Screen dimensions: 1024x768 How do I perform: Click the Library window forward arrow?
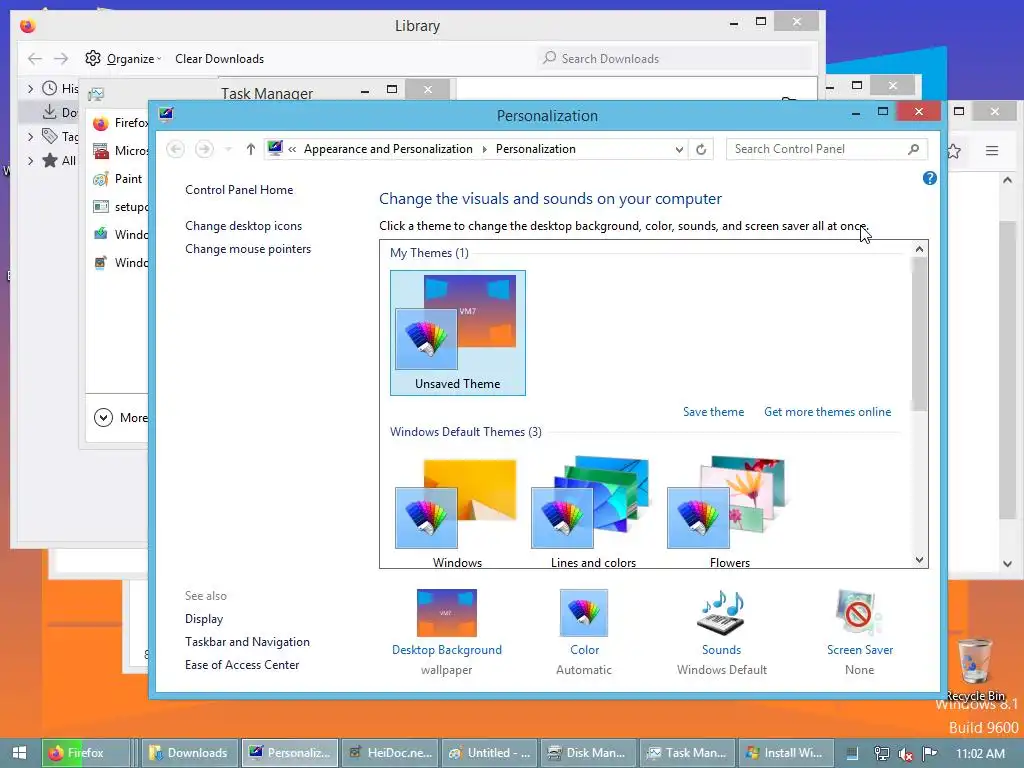61,59
